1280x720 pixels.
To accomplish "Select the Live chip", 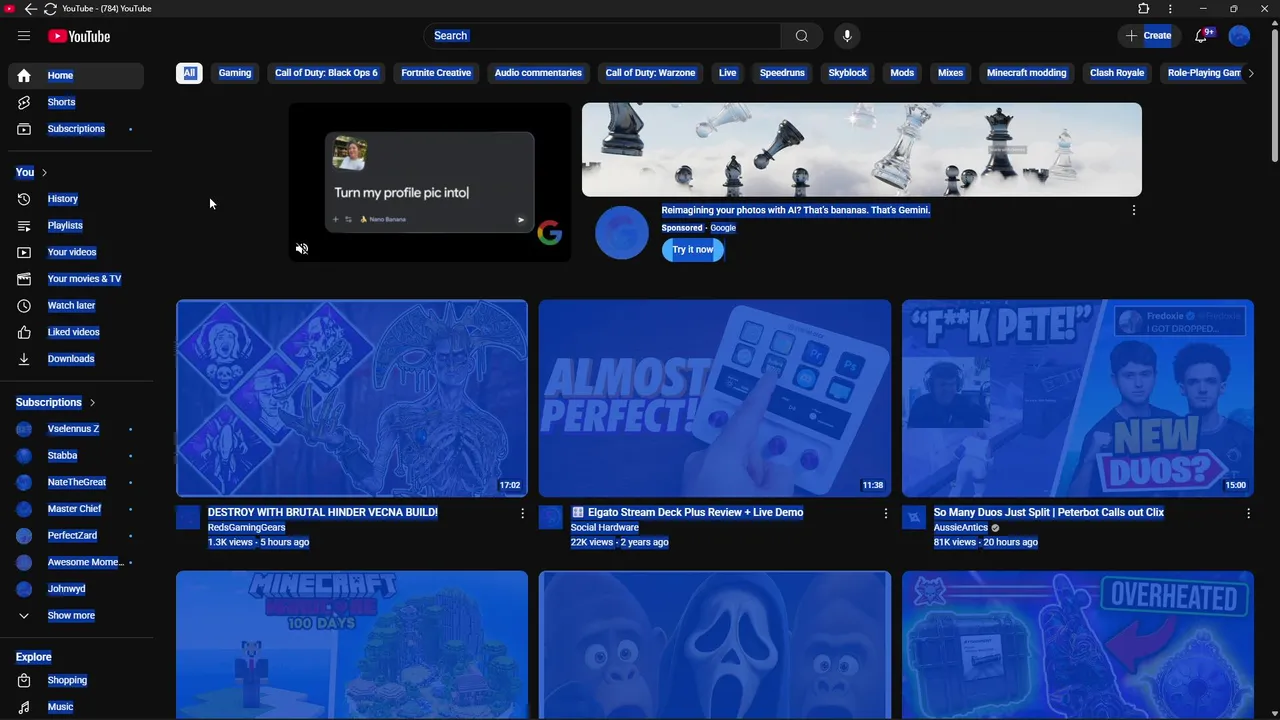I will (x=727, y=73).
